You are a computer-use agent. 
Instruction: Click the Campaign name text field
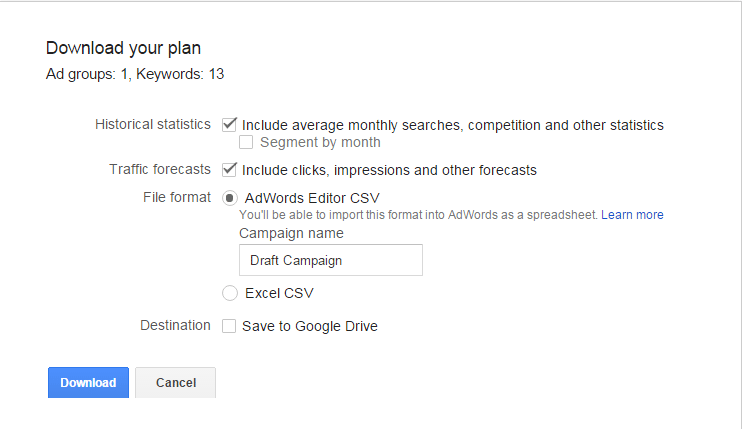(x=330, y=260)
